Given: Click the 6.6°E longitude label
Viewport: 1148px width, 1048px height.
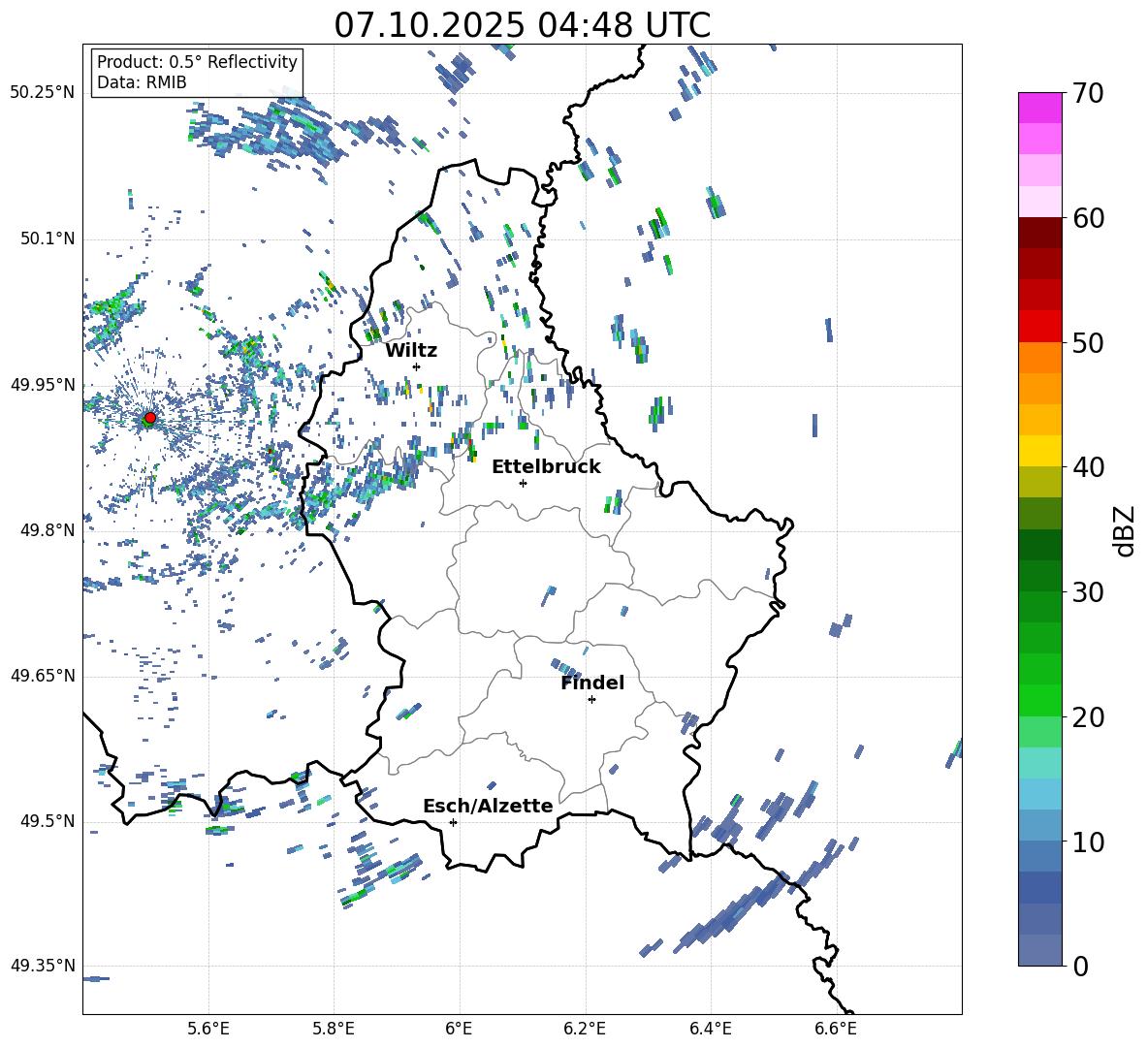Looking at the screenshot, I should (x=836, y=1029).
